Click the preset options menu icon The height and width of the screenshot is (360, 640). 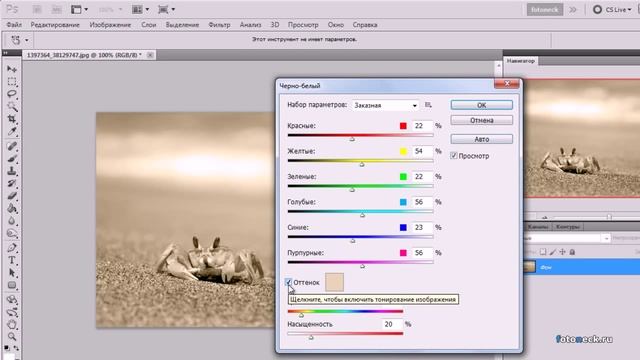428,105
